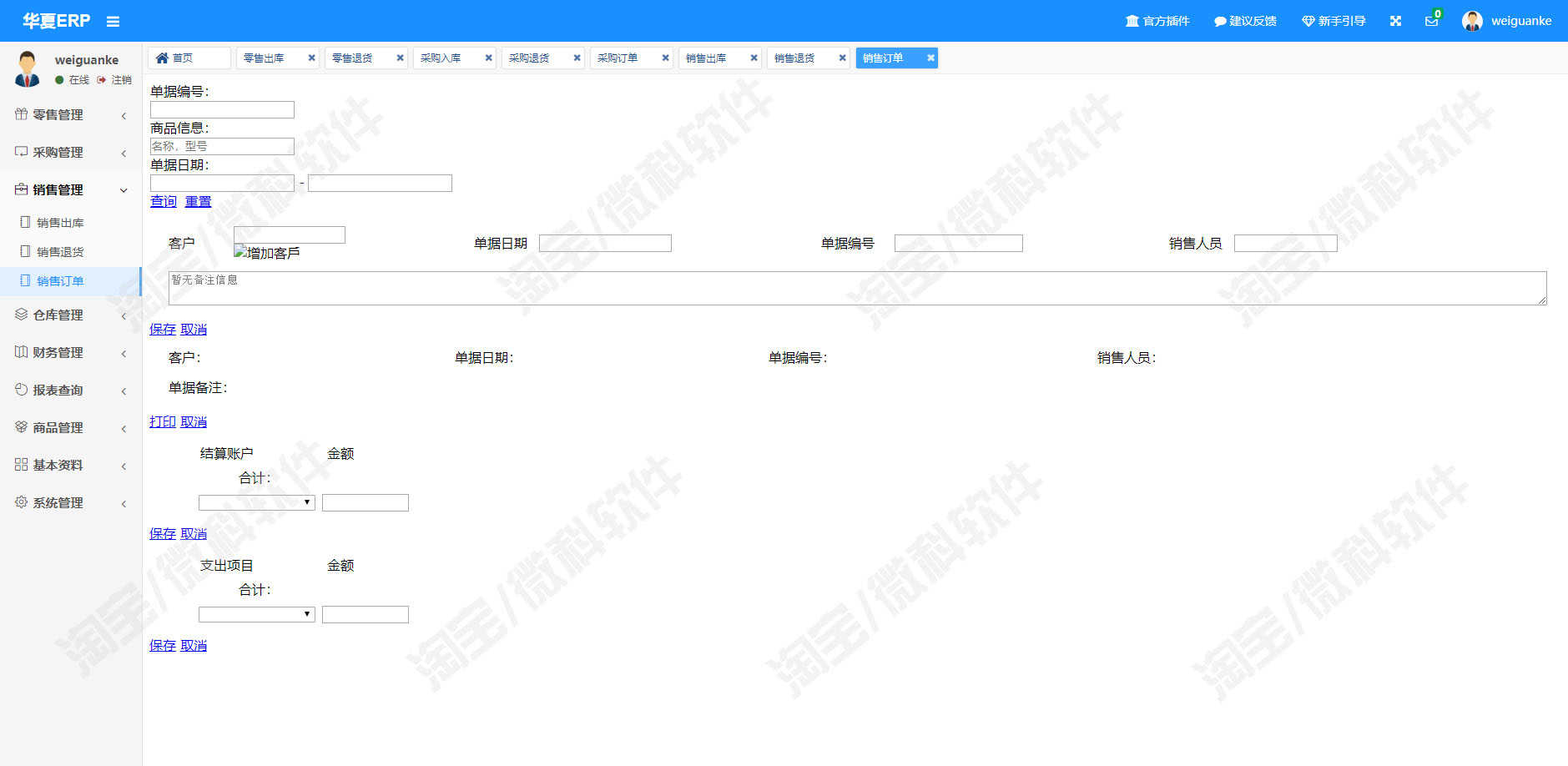This screenshot has width=1568, height=766.
Task: Click the 查询 search link
Action: tap(164, 201)
